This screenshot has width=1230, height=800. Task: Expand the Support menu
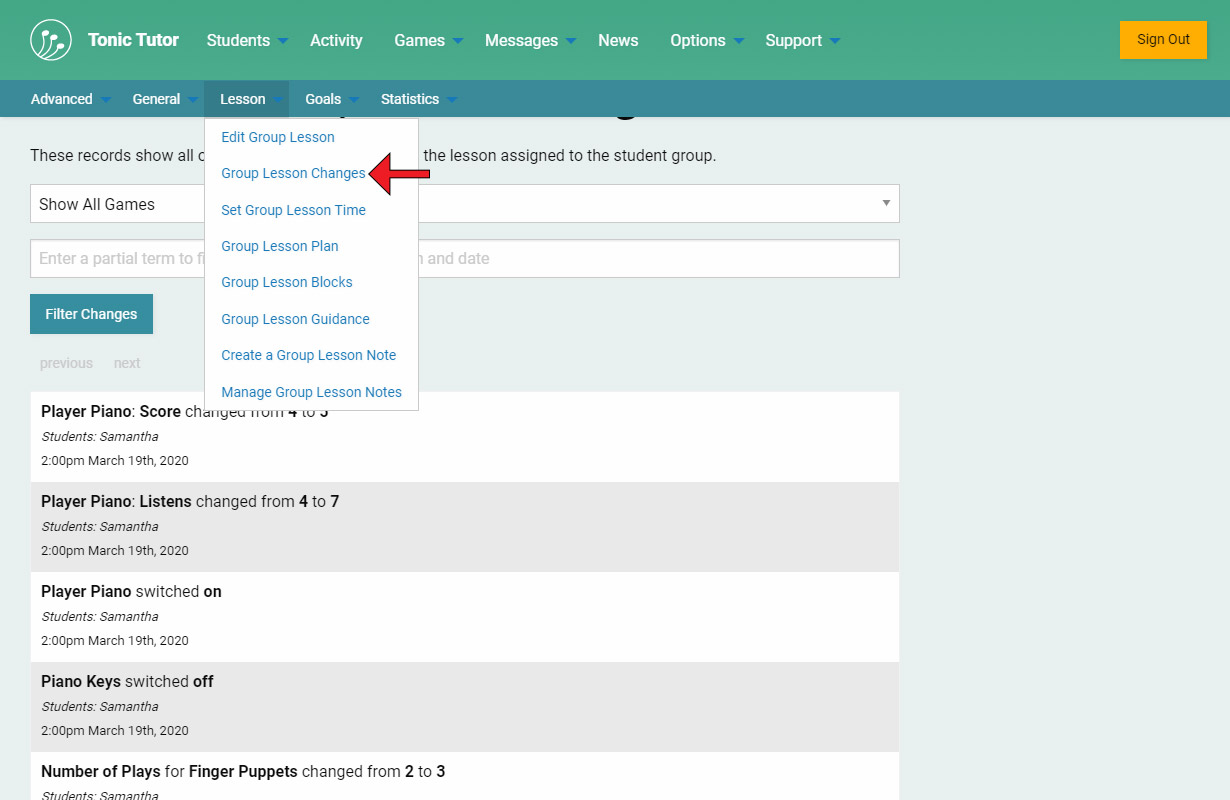coord(802,40)
